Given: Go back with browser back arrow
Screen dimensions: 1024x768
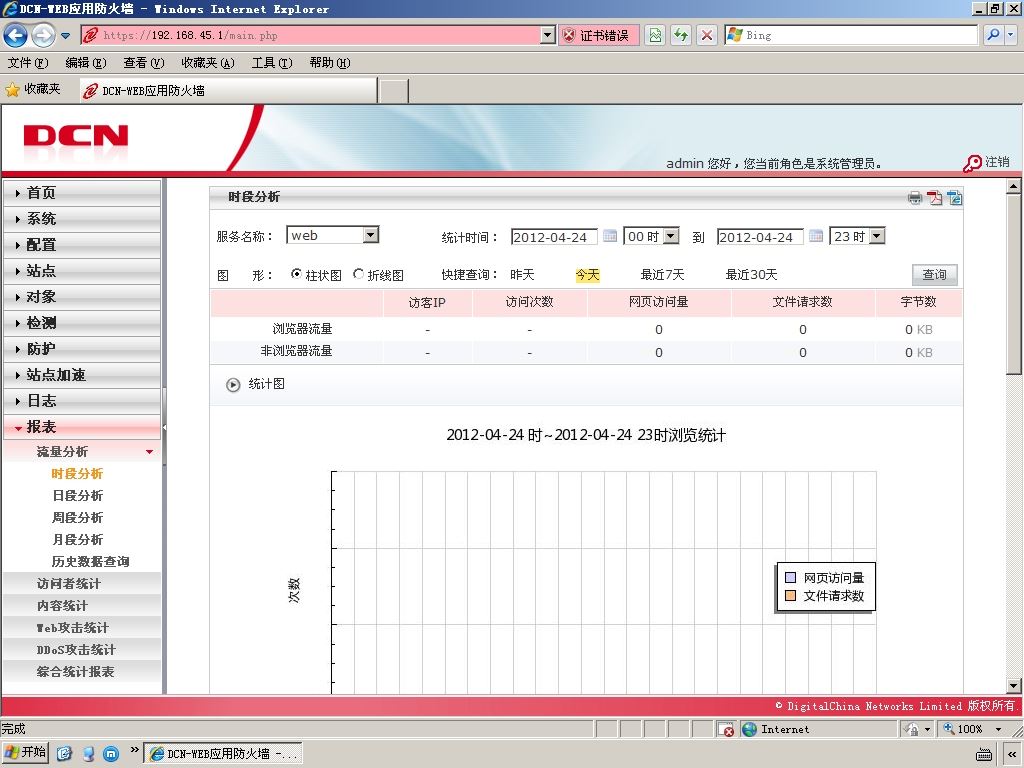Looking at the screenshot, I should tap(16, 35).
